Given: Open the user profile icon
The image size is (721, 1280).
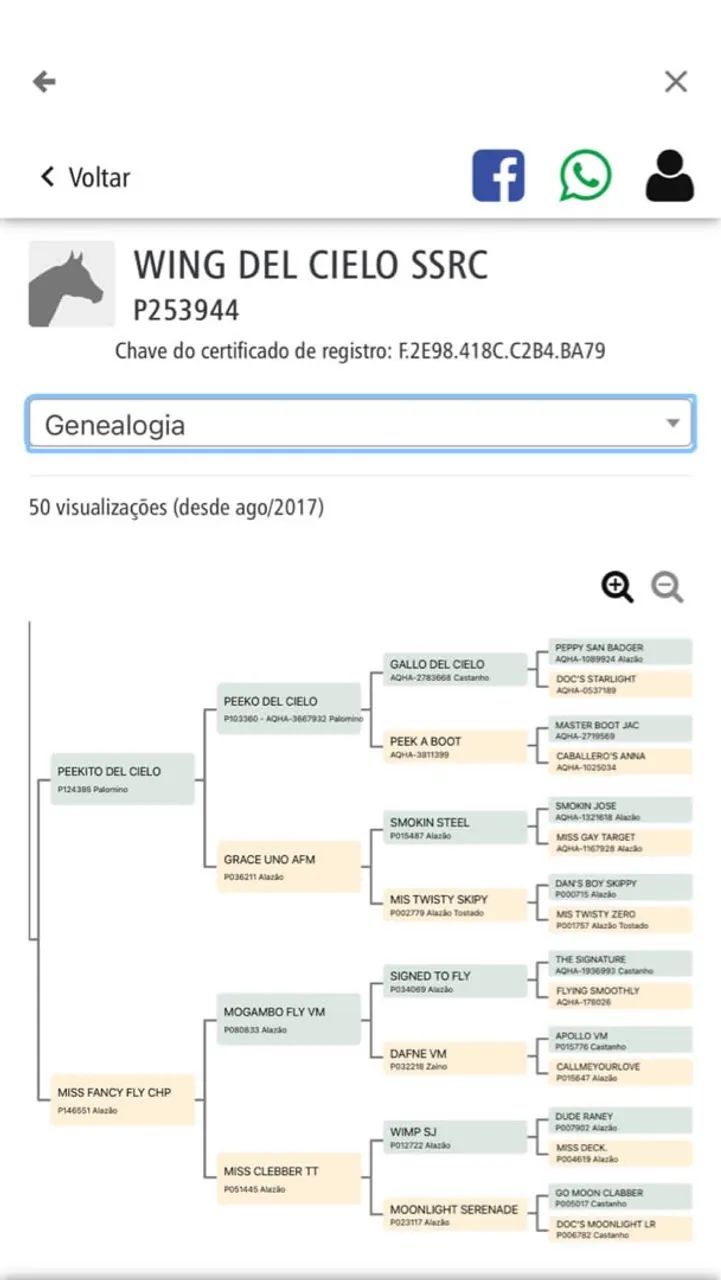Looking at the screenshot, I should pyautogui.click(x=669, y=176).
